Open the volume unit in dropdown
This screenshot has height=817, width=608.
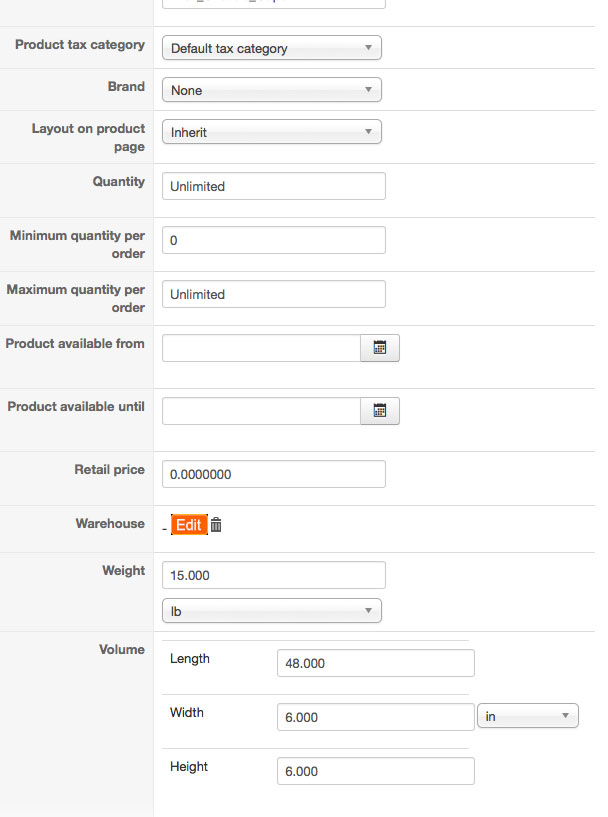(x=527, y=716)
